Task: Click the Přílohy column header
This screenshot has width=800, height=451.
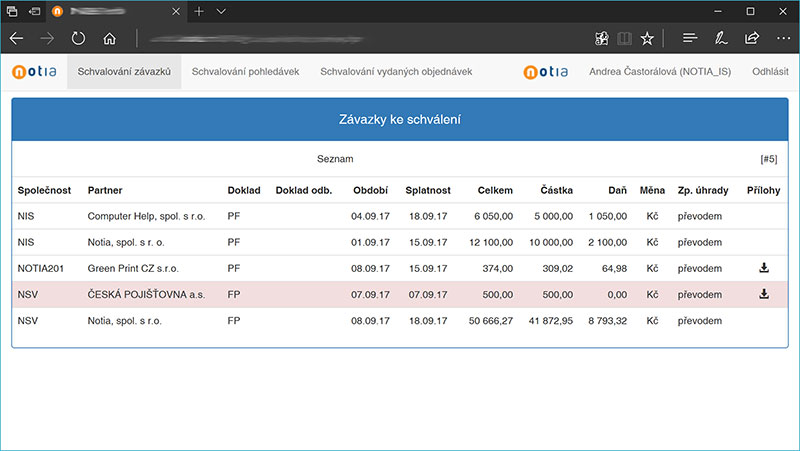Action: (x=763, y=190)
